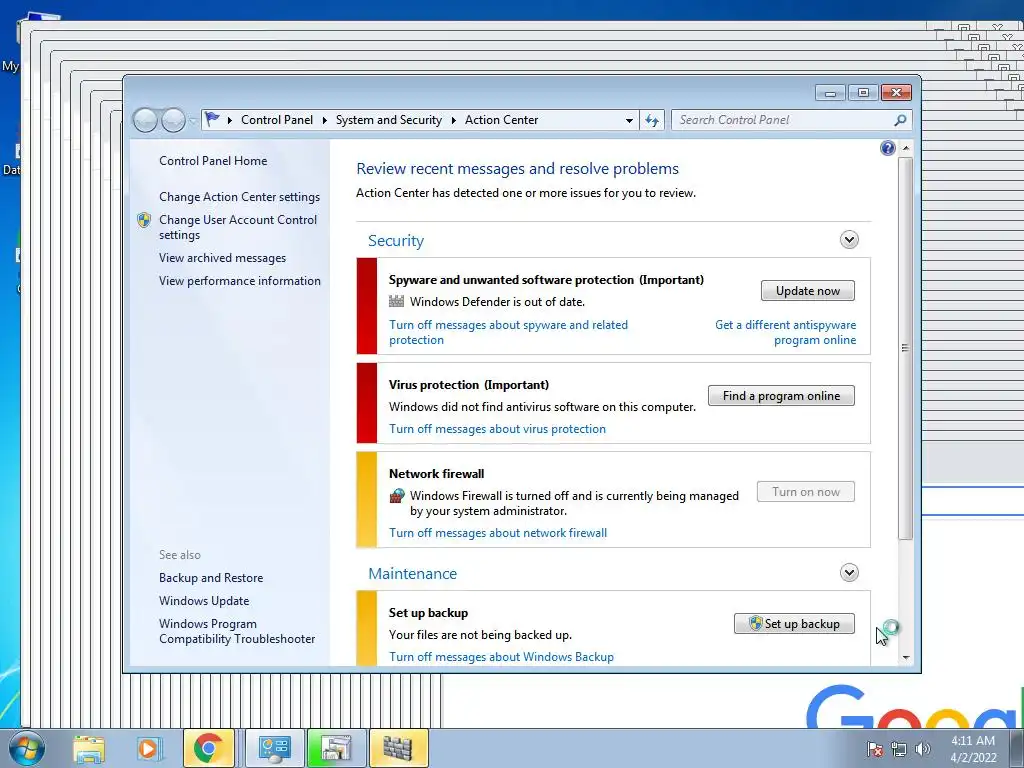Open the volume speaker tray icon
The image size is (1024, 768).
tap(923, 749)
